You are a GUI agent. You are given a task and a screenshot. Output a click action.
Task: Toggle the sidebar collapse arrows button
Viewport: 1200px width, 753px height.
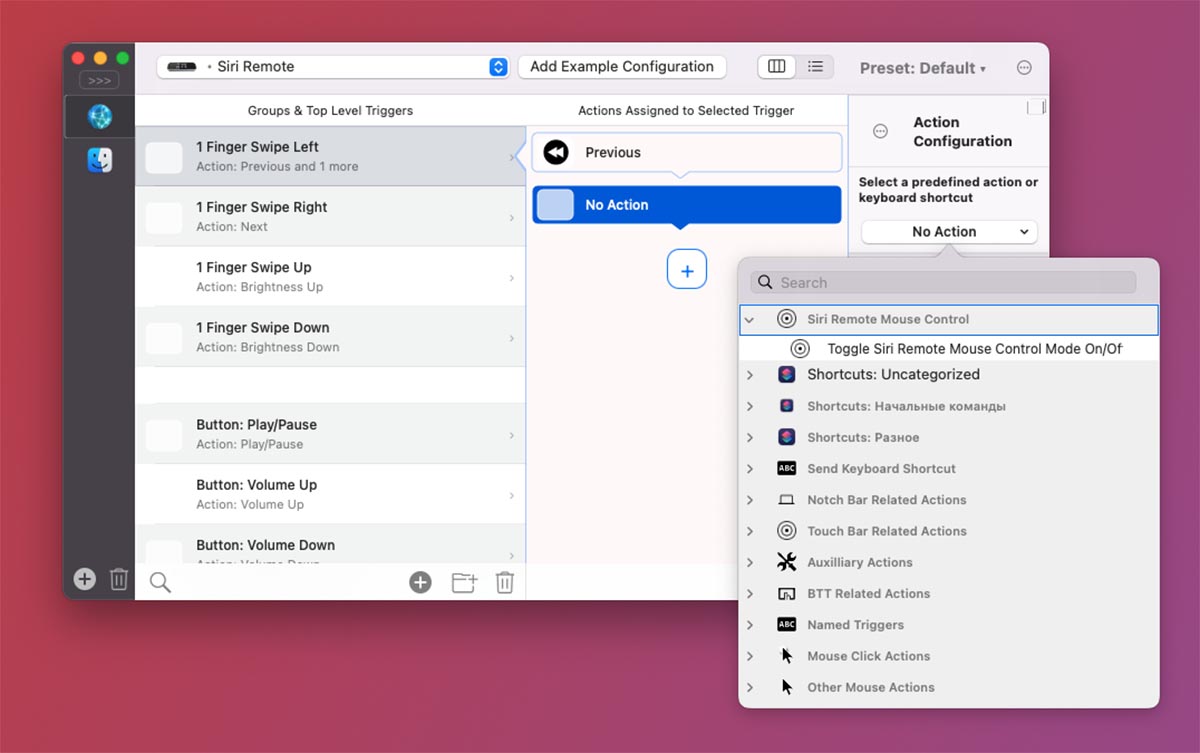coord(99,80)
